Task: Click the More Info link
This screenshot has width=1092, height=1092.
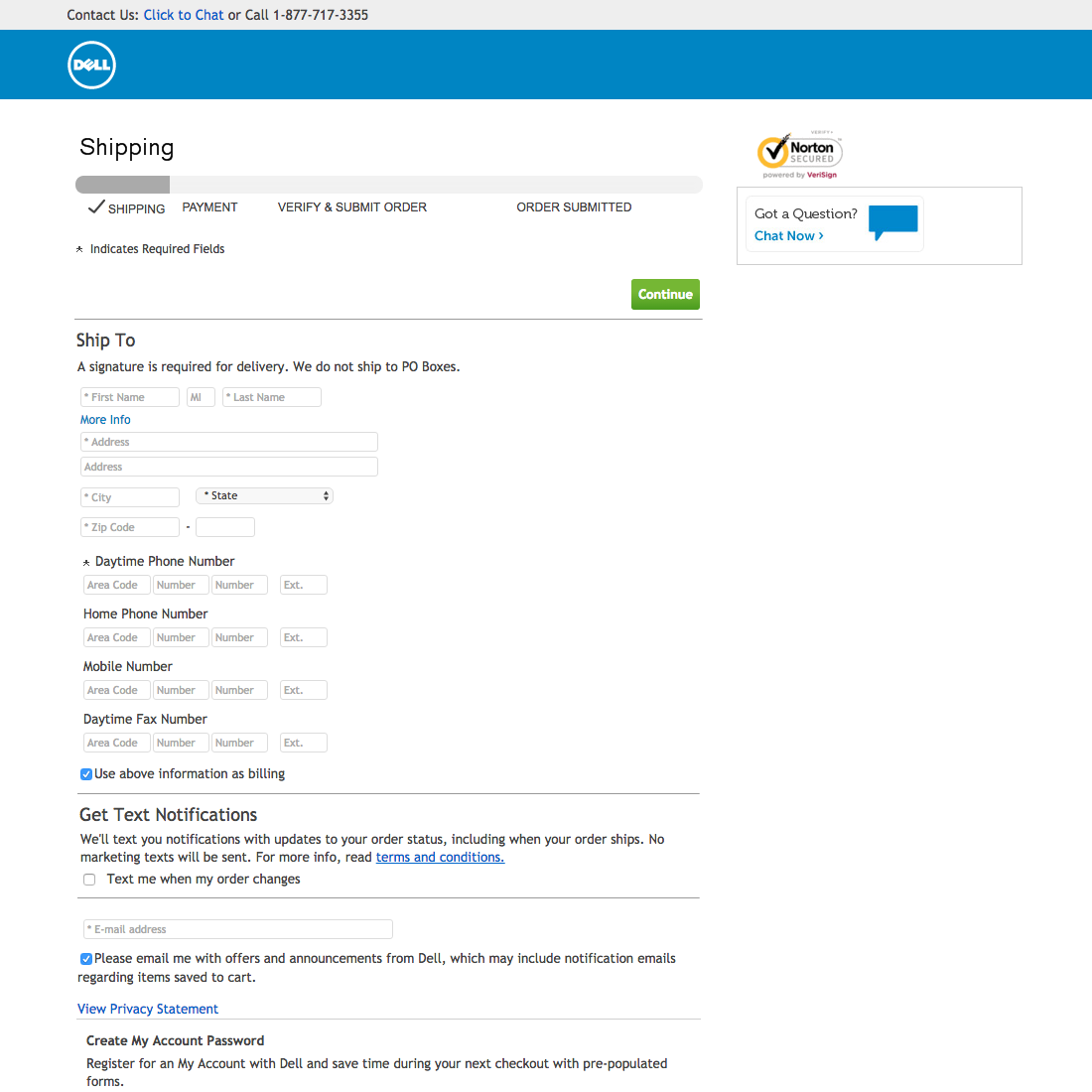Action: [105, 420]
